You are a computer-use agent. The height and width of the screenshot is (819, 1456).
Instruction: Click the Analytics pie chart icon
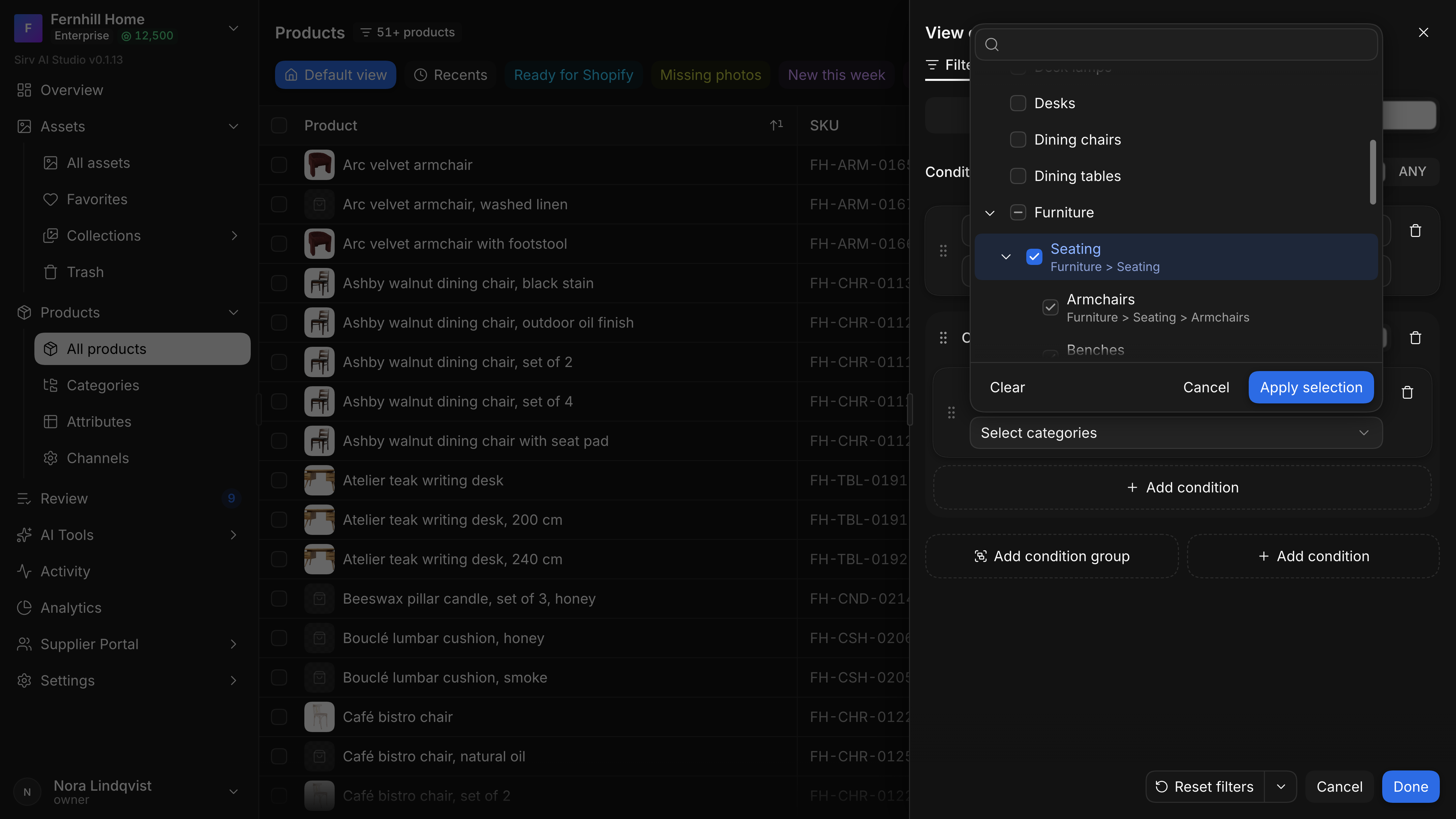24,608
